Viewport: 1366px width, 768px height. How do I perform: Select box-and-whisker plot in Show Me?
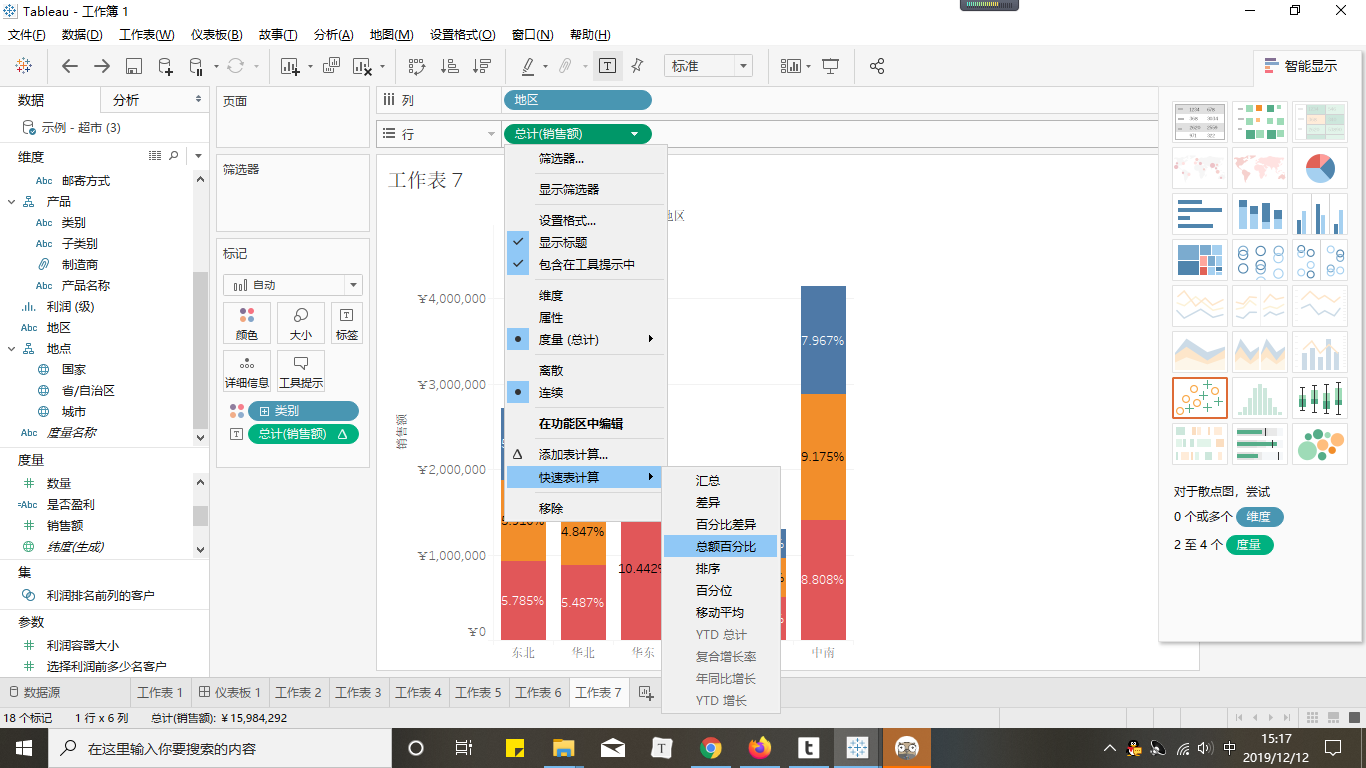tap(1320, 398)
